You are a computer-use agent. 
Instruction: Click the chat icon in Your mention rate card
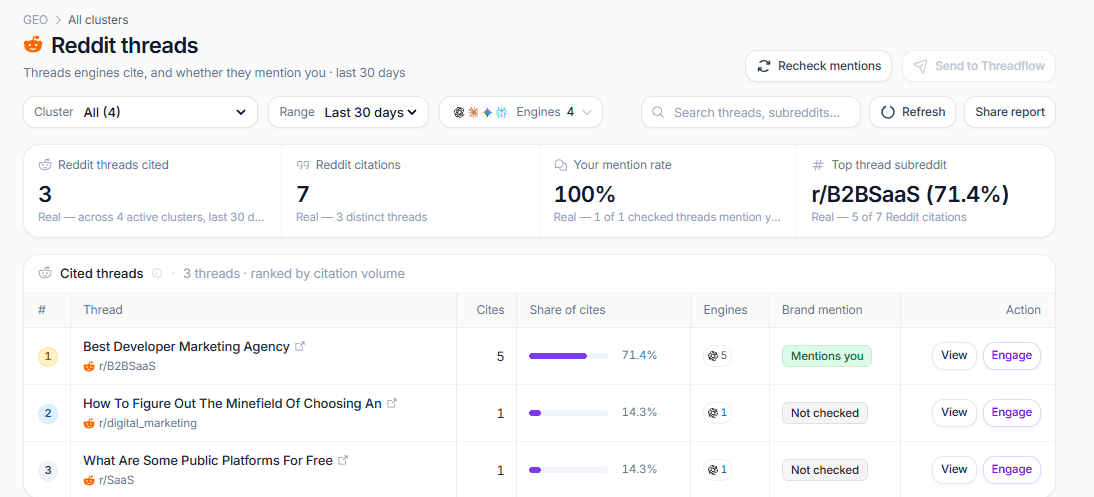(x=560, y=165)
